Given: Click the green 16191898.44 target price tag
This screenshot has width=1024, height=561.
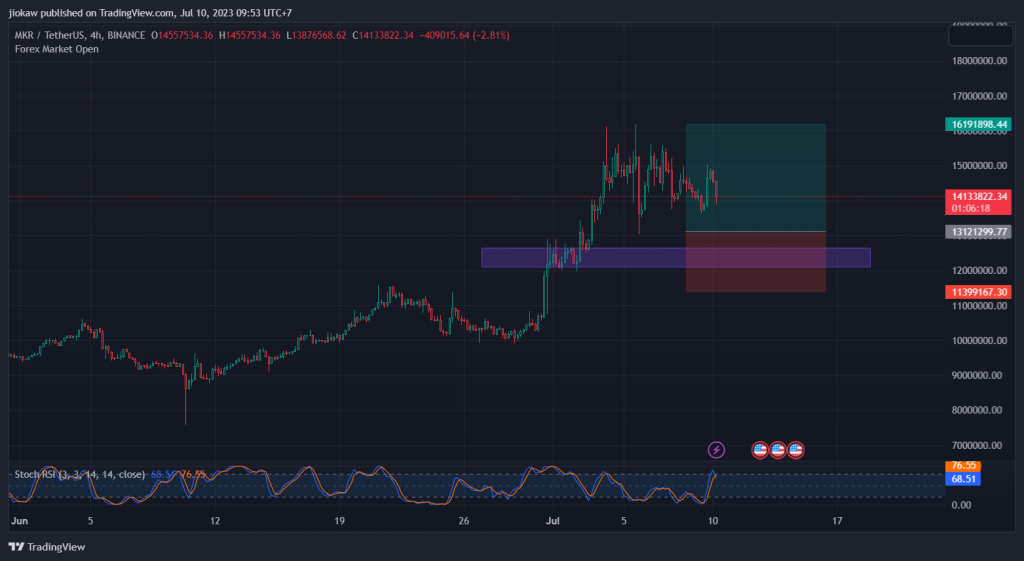Looking at the screenshot, I should [x=978, y=124].
